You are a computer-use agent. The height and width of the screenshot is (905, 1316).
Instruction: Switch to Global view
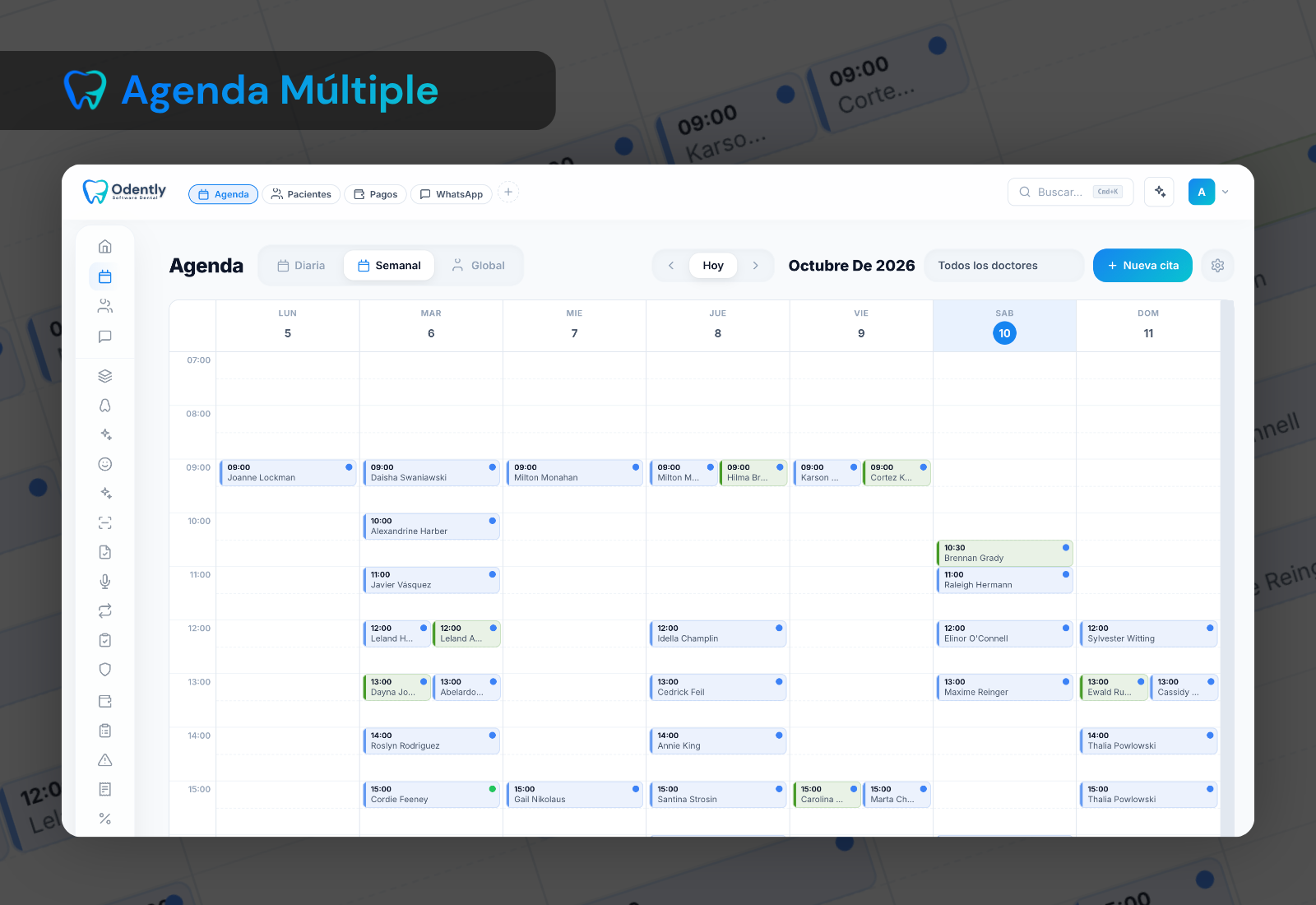[478, 266]
